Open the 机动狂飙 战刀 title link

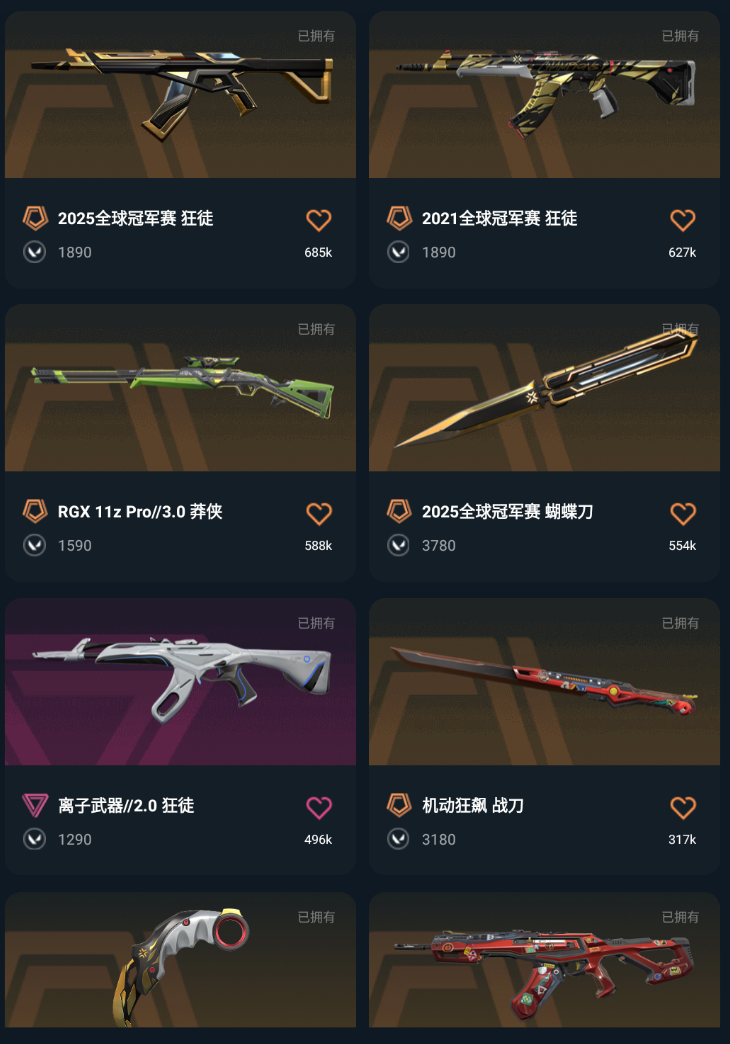pos(473,806)
